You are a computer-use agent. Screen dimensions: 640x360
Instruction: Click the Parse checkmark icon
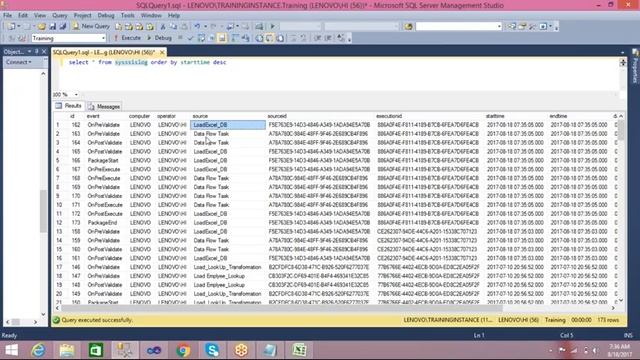(x=190, y=38)
